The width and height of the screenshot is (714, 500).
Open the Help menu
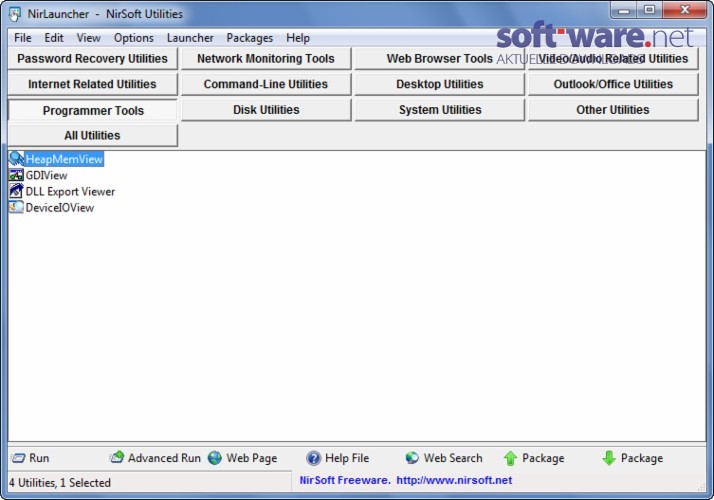tap(298, 38)
